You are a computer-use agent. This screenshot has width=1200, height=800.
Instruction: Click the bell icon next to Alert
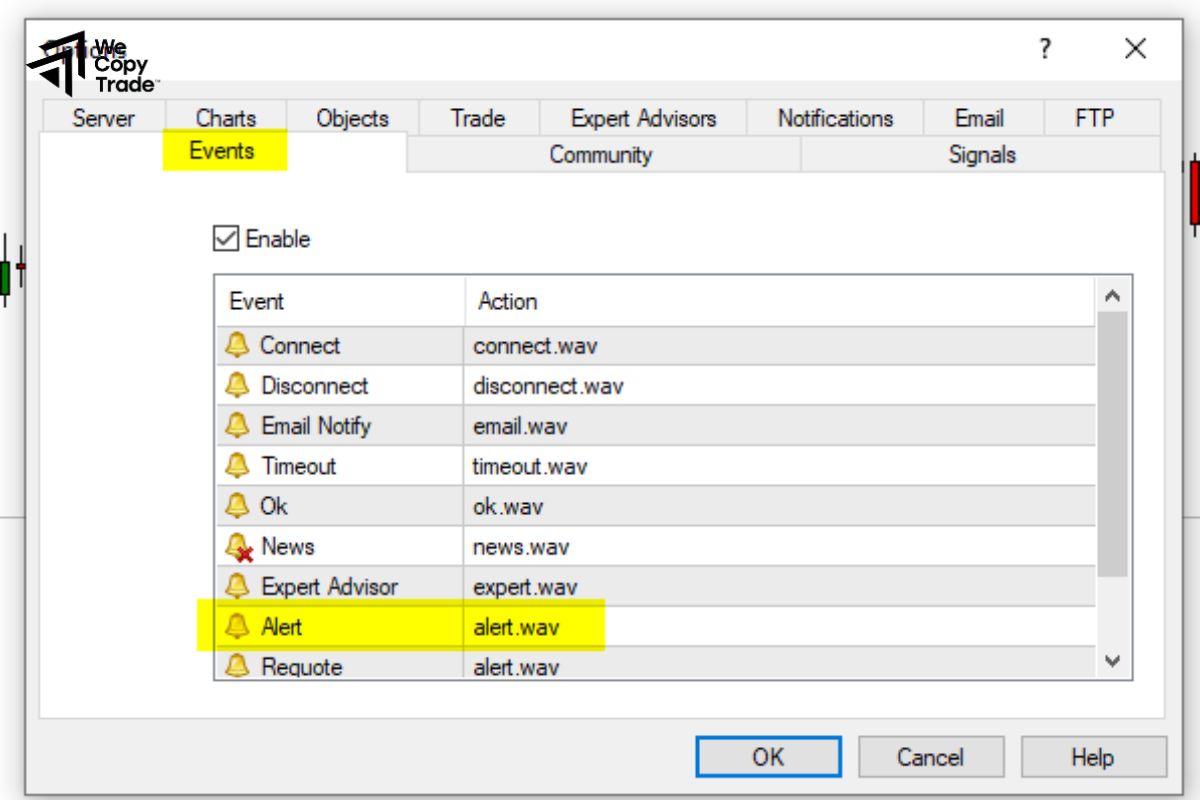point(239,626)
